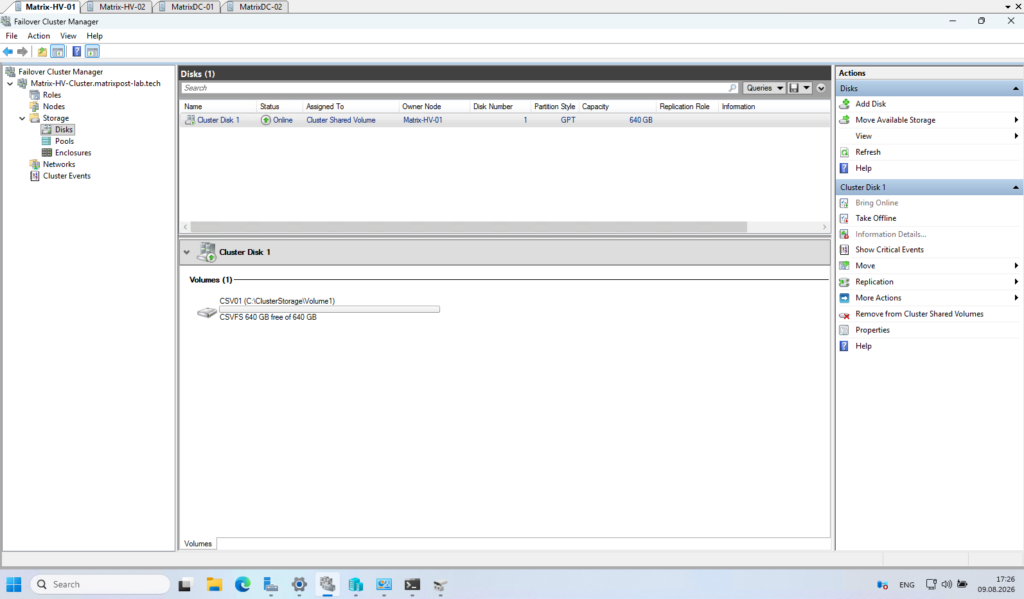Viewport: 1024px width, 599px height.
Task: Select the Volumes tab at the bottom
Action: click(x=198, y=543)
